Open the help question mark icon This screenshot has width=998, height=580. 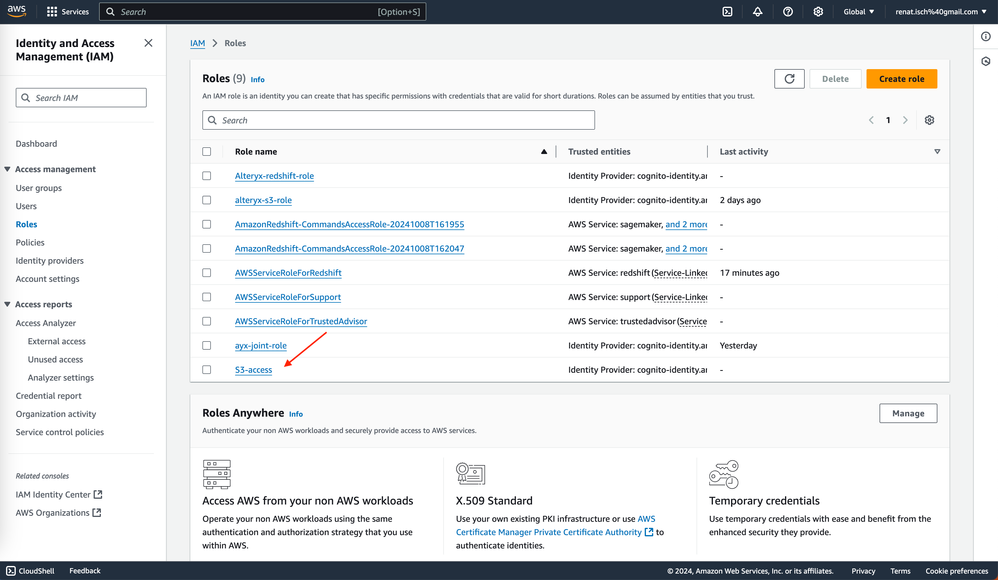(x=788, y=11)
